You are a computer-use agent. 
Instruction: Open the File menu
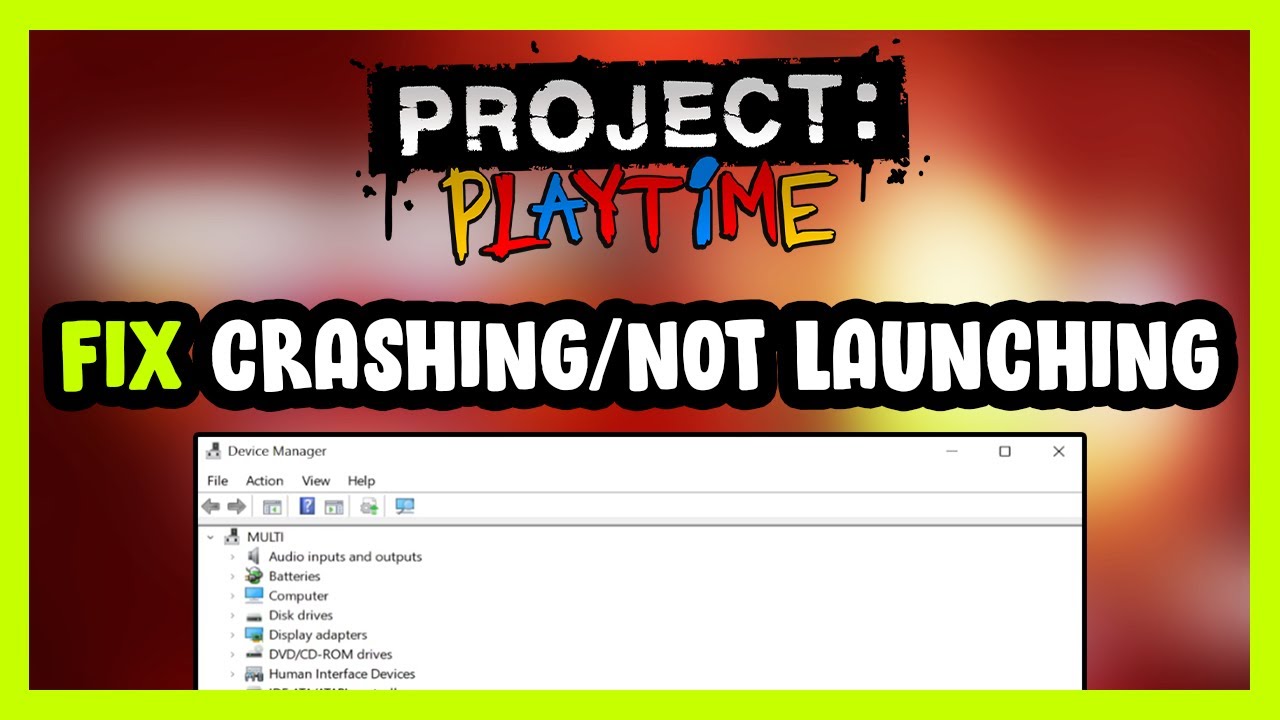pyautogui.click(x=217, y=480)
